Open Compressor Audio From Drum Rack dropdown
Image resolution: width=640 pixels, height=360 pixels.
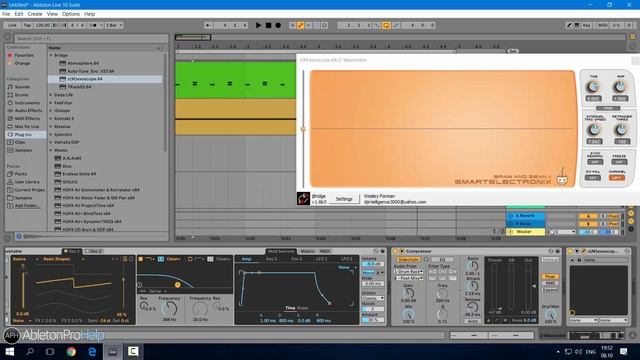408,271
